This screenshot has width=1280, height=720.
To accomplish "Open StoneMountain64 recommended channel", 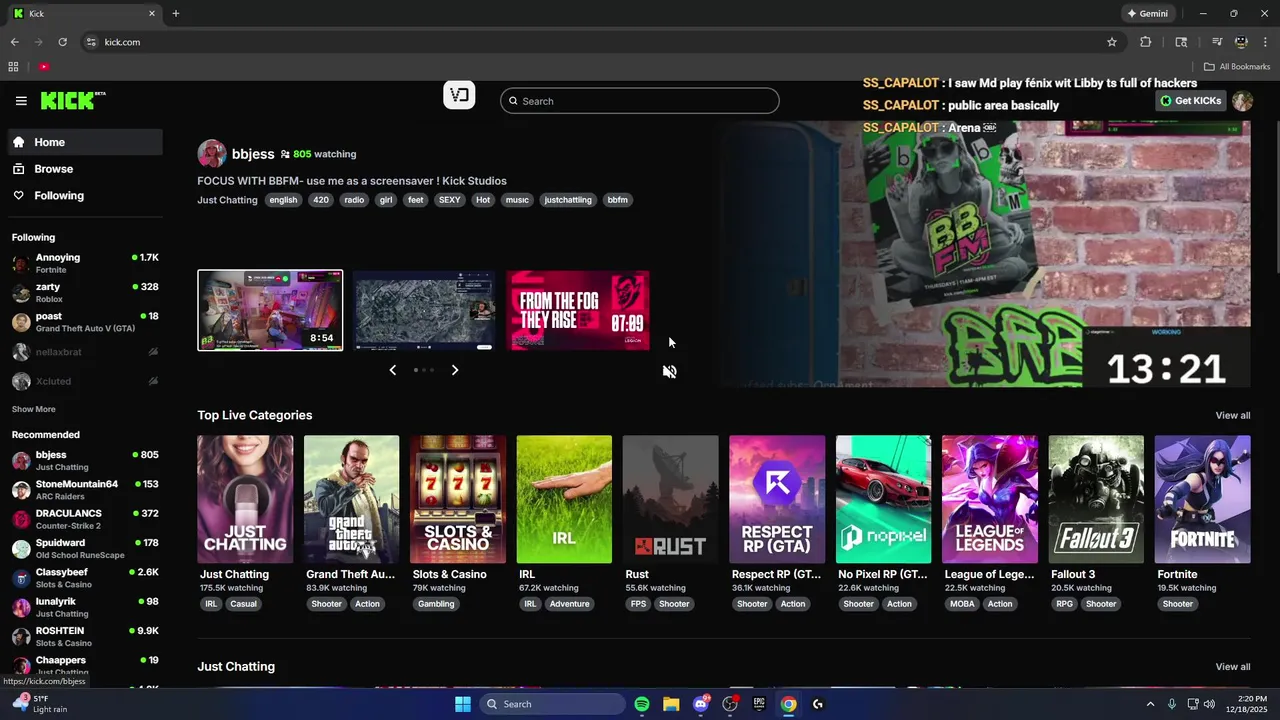I will 86,489.
